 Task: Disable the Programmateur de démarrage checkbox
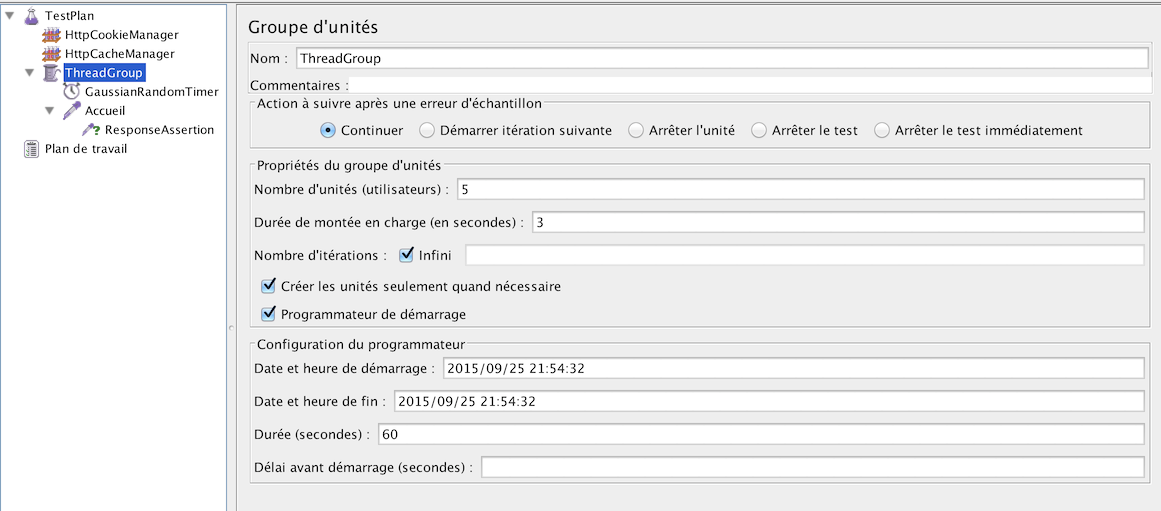[268, 314]
